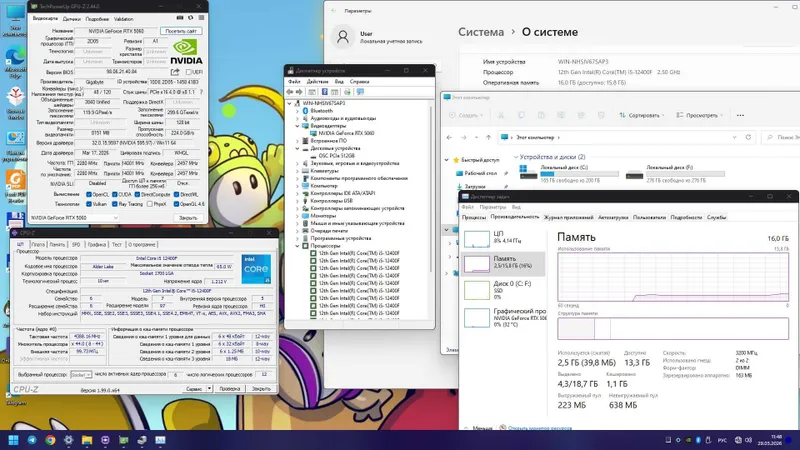
Task: Open the GPU-Z hamburger menu icon
Action: pos(202,18)
